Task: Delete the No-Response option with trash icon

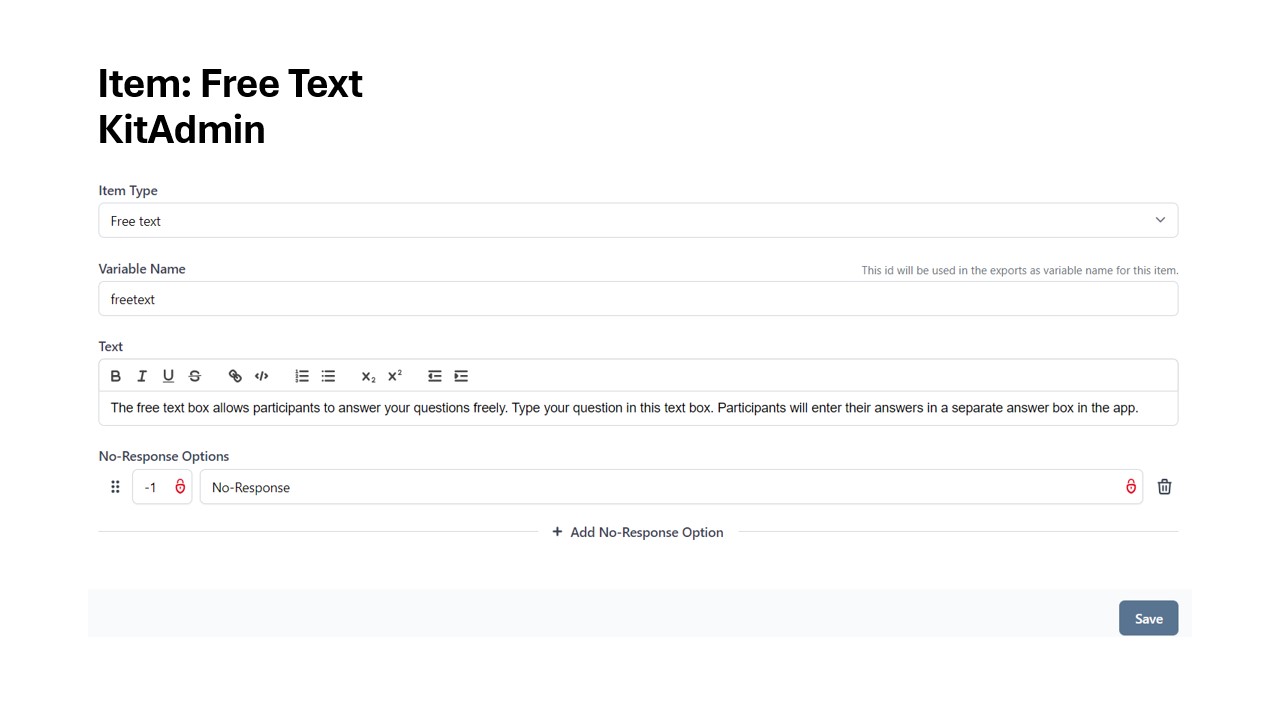Action: (1165, 487)
